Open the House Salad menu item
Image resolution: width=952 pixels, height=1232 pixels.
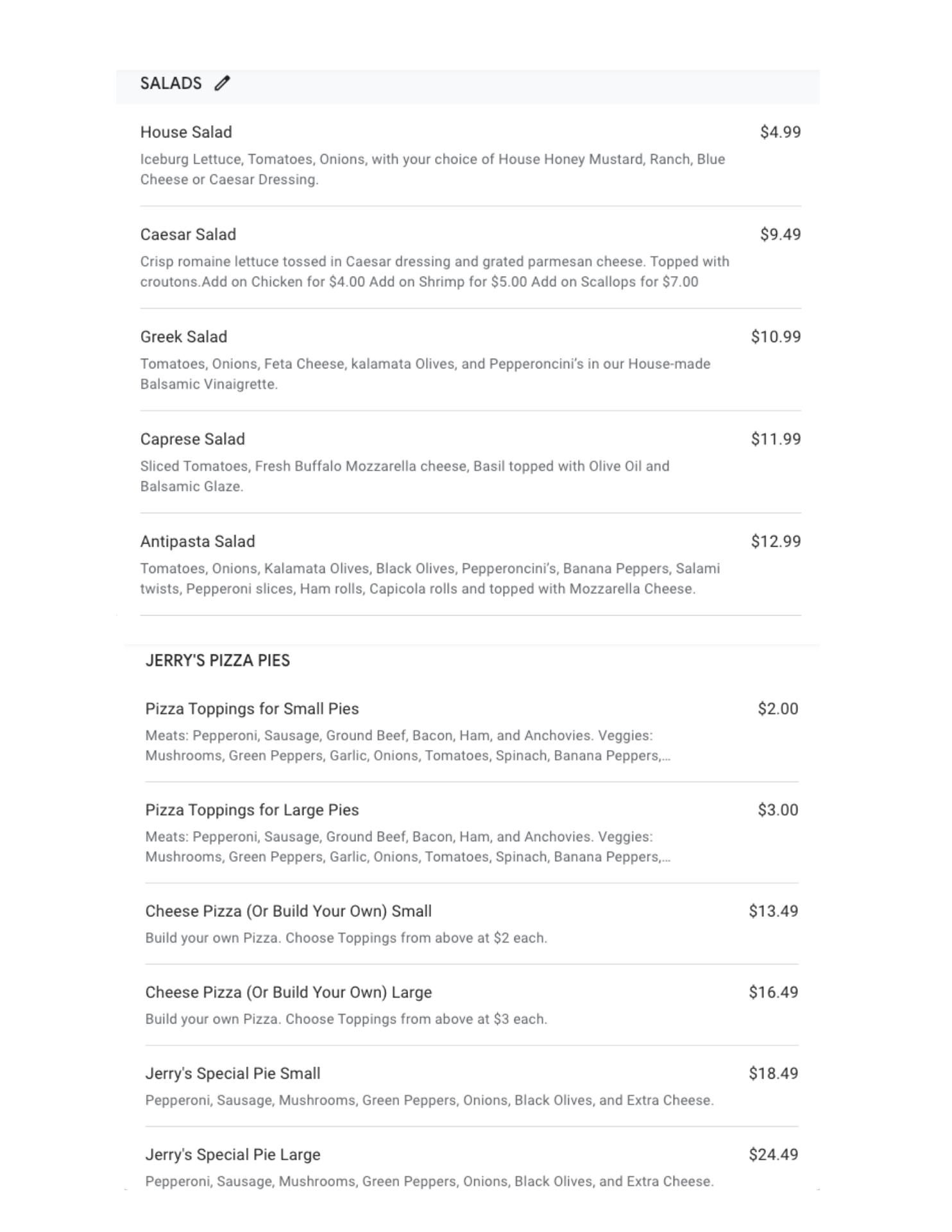point(186,132)
